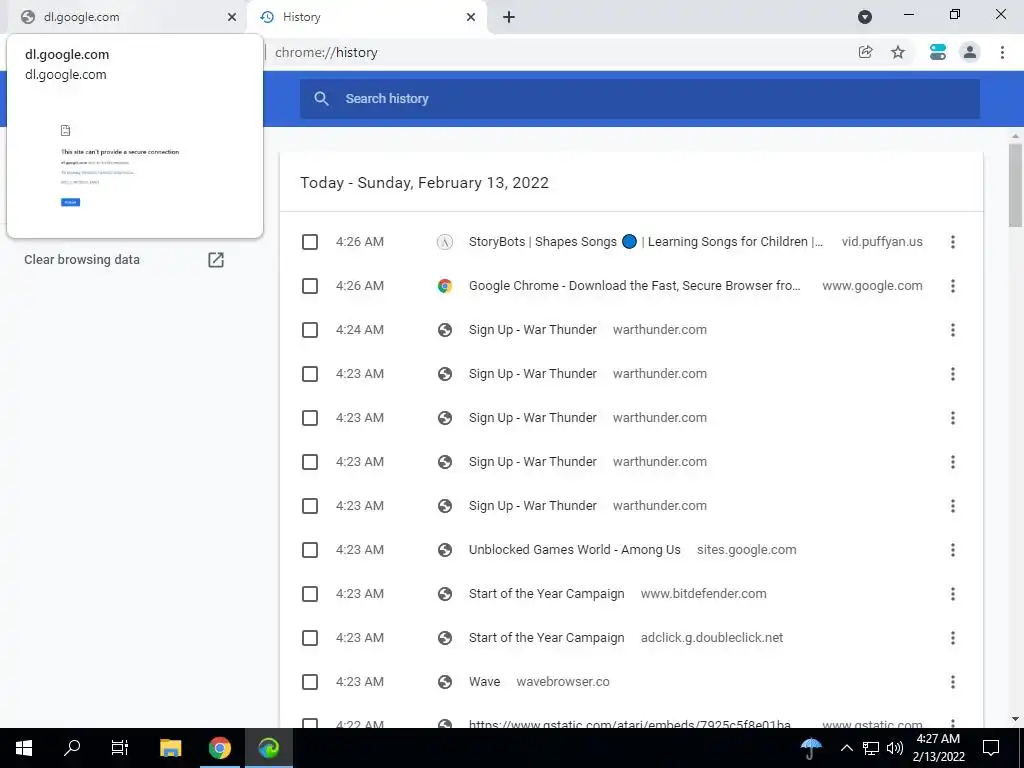Click the share page icon in address bar
Viewport: 1024px width, 768px height.
tap(865, 52)
